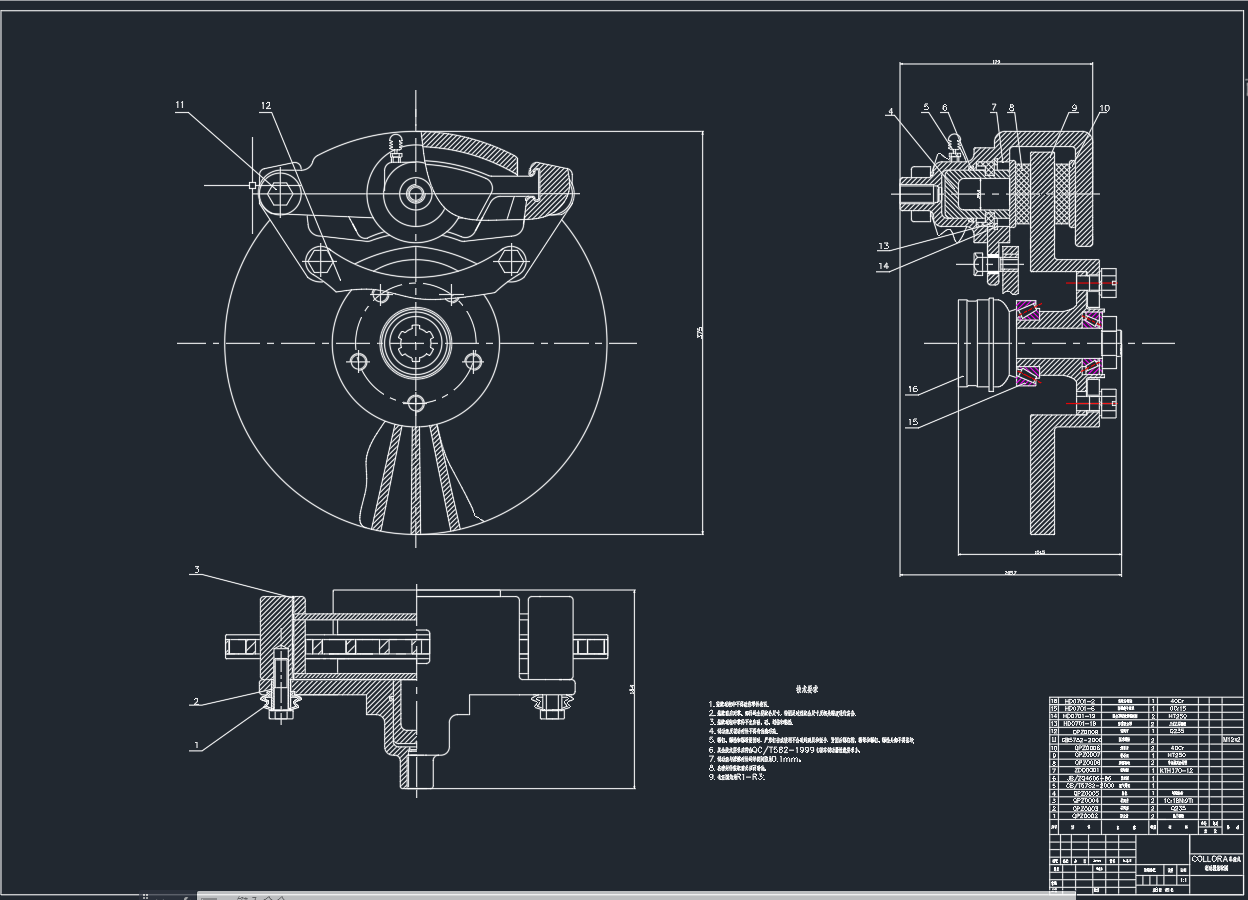Screen dimensions: 1248x900
Task: Select 40Cr material in parts list row 16
Action: (x=1177, y=701)
